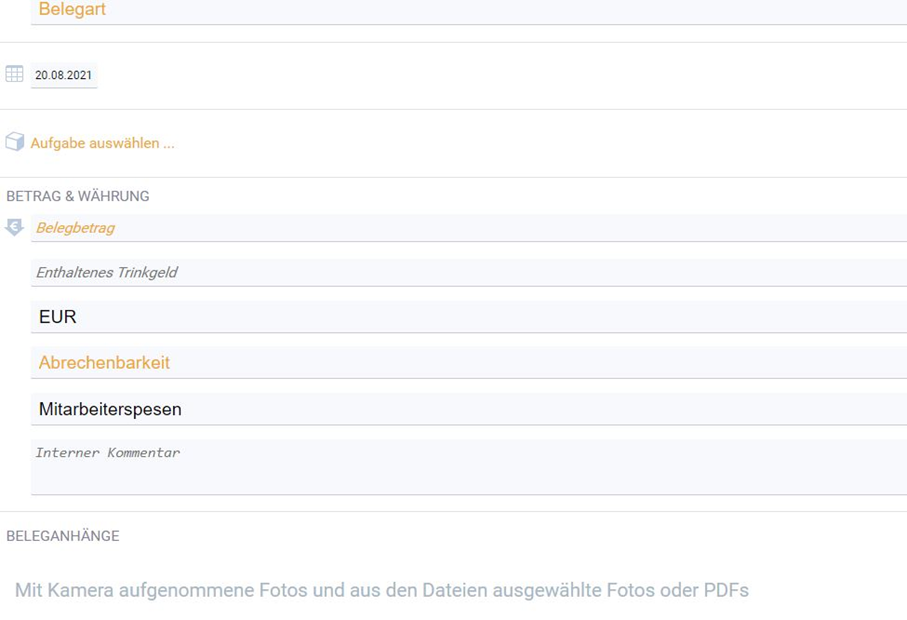
Task: Focus the Belegbetrag amount field
Action: point(469,228)
